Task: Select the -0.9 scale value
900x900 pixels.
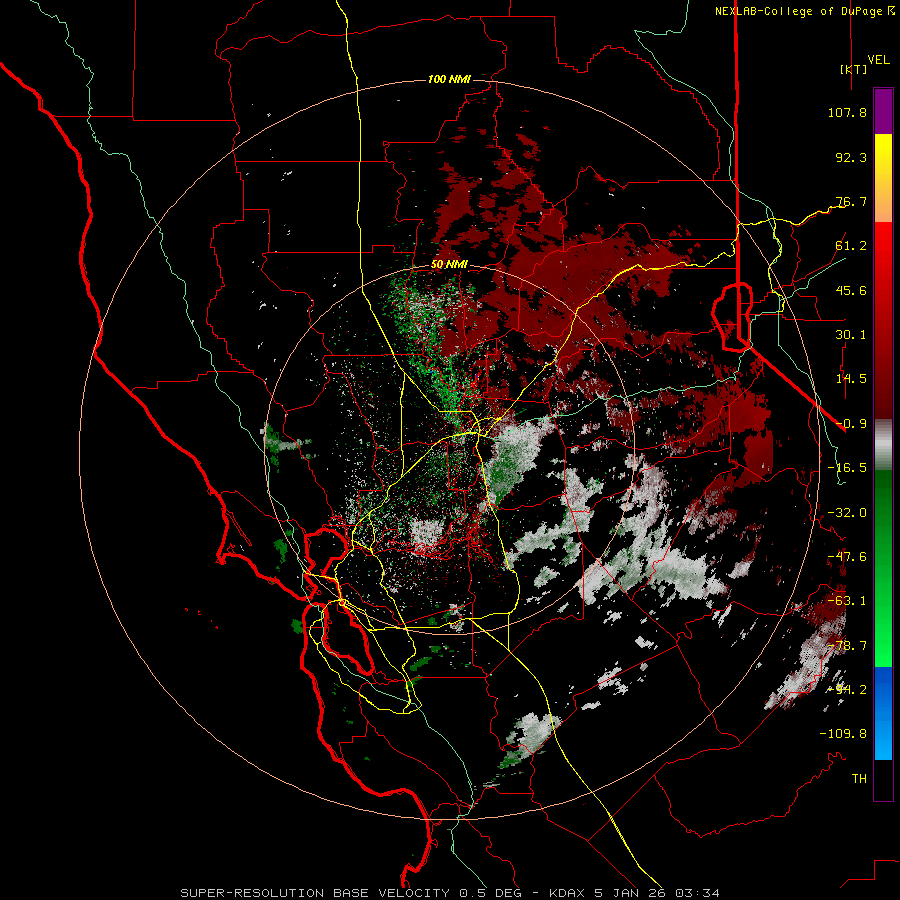Action: point(851,424)
